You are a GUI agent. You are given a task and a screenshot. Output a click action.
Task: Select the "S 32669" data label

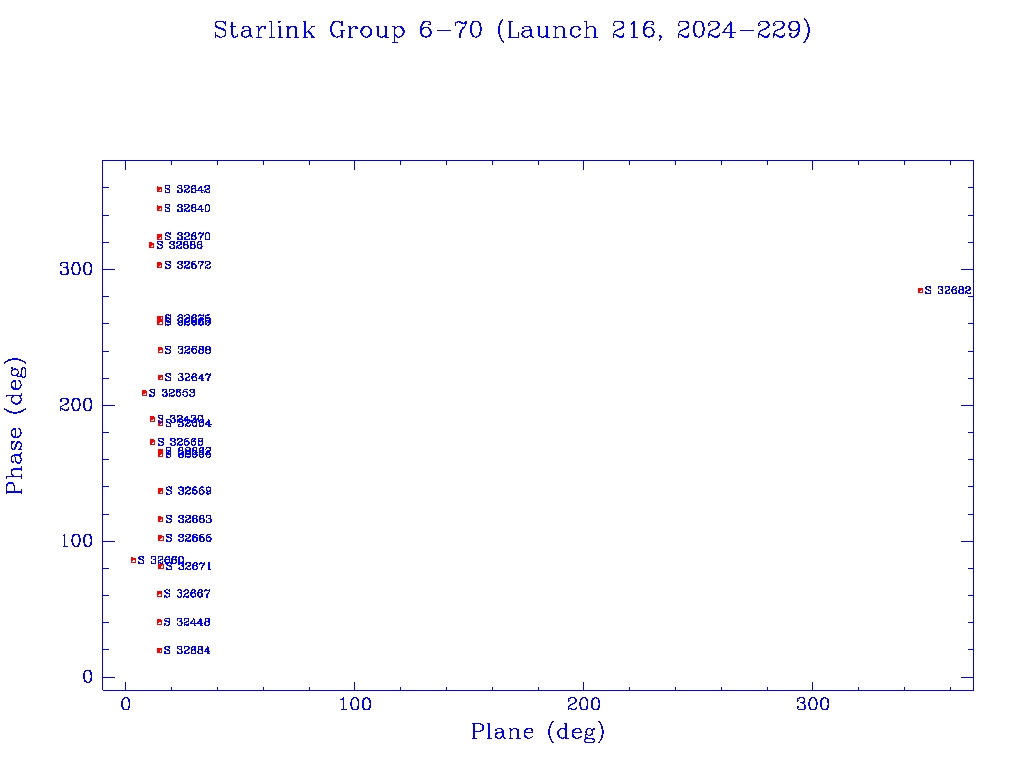coord(188,491)
